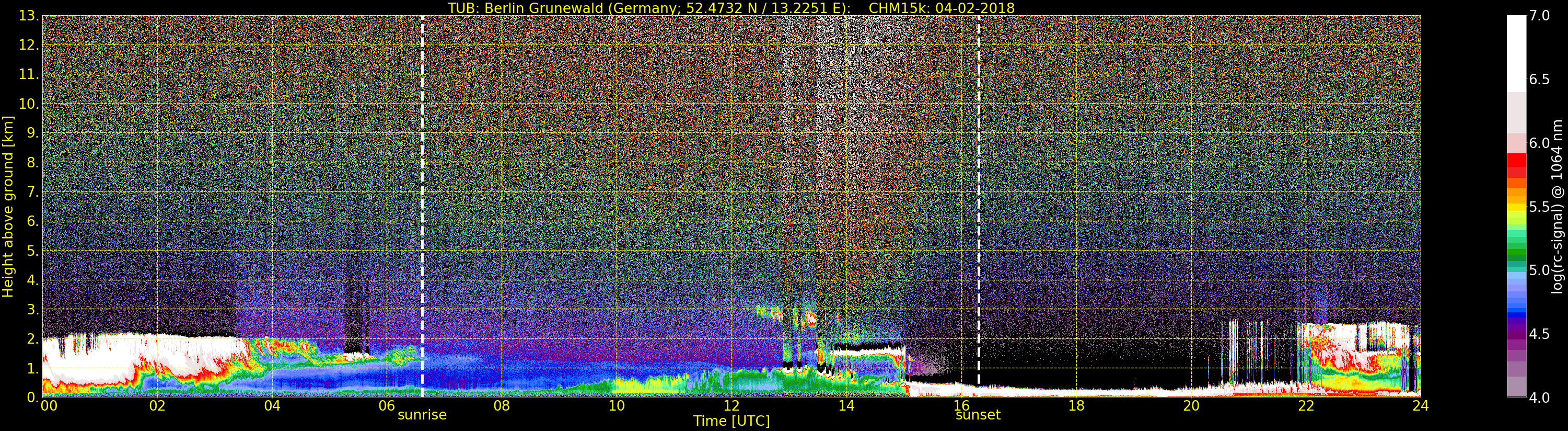The image size is (1568, 431).
Task: Click the time tick label '22'
Action: click(x=1306, y=405)
